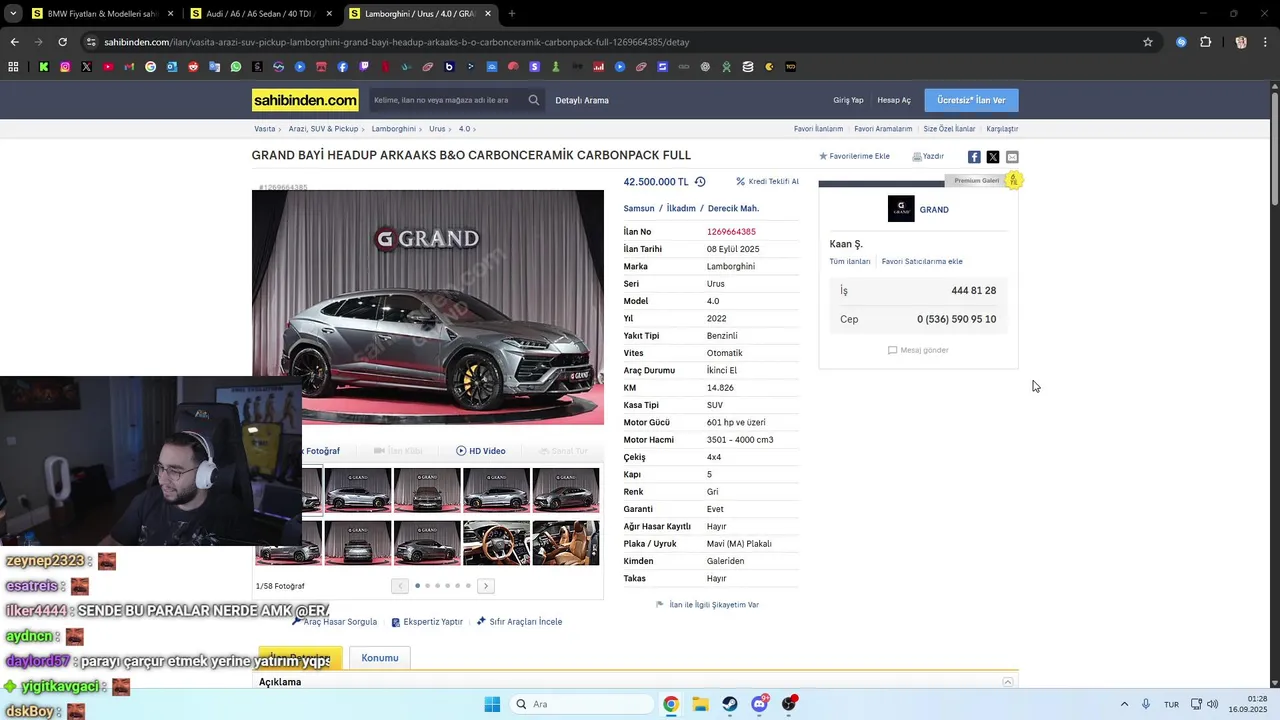Select the HD Video tab
This screenshot has width=1280, height=720.
481,451
